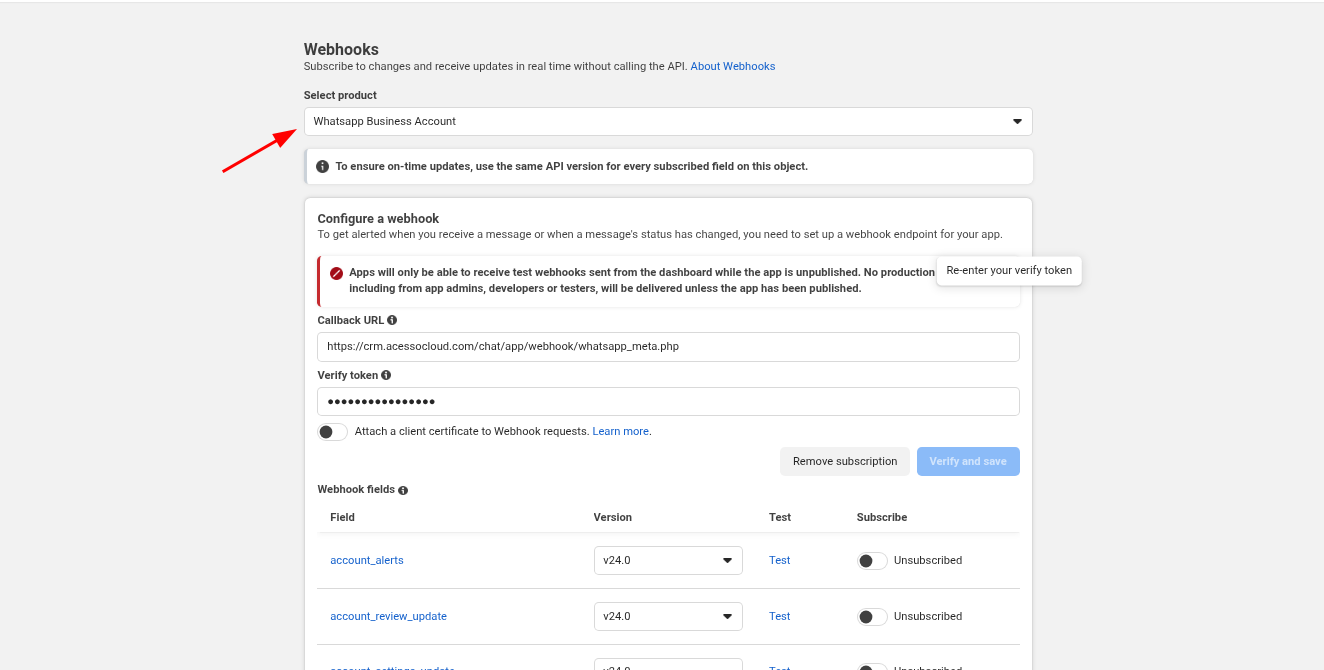The width and height of the screenshot is (1324, 670).
Task: Click Test for the account_review_update field
Action: [x=779, y=617]
